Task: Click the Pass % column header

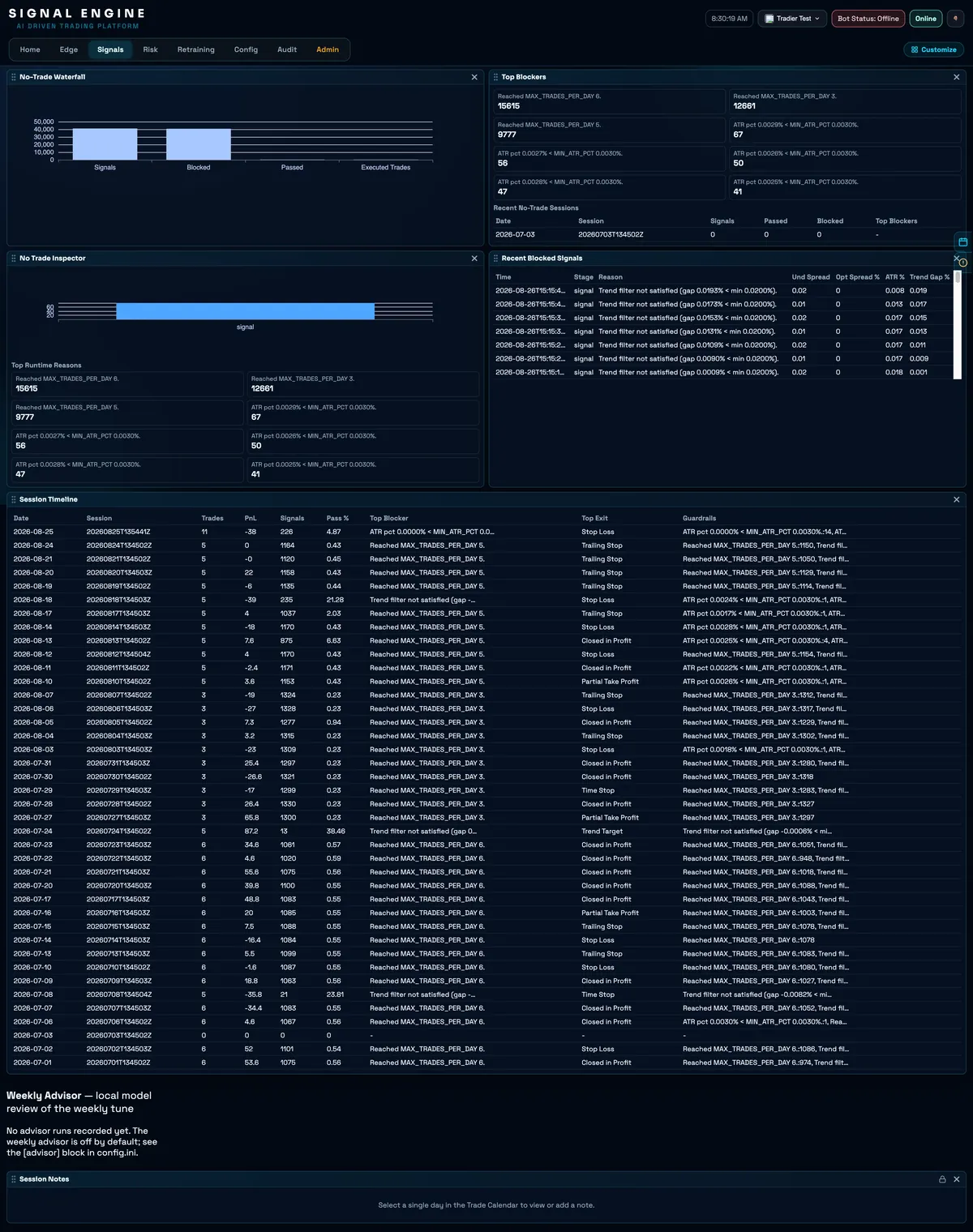Action: click(x=337, y=519)
